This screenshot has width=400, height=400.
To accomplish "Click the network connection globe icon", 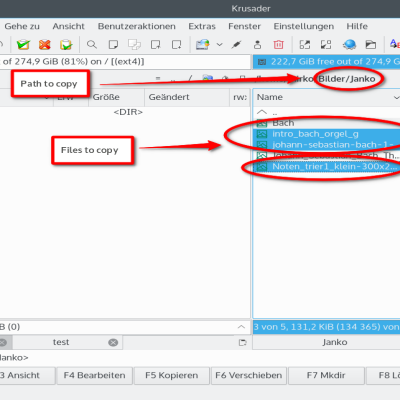I will 203,44.
